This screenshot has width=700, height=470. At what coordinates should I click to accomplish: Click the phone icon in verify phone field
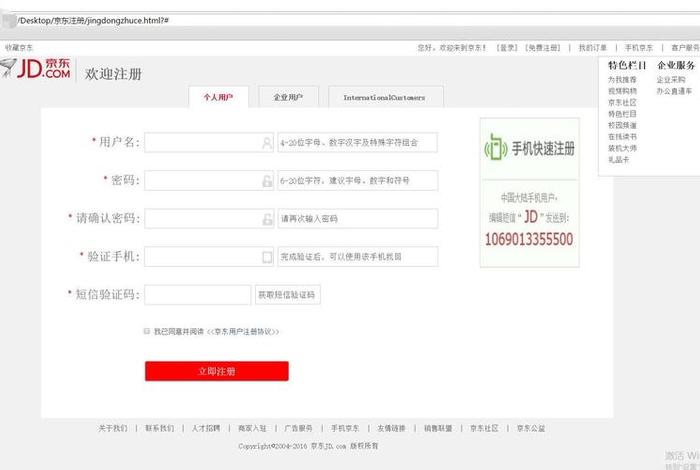[267, 257]
